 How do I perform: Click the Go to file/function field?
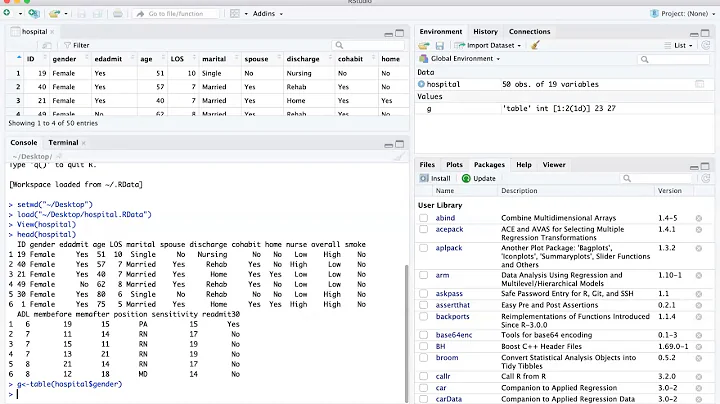point(176,14)
